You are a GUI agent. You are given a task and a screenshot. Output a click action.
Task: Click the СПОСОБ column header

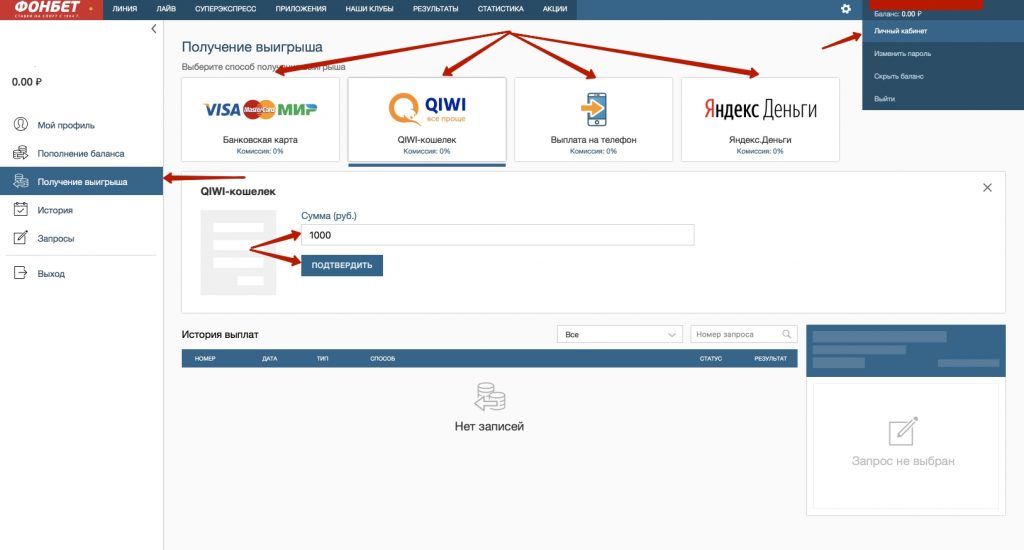tap(383, 359)
